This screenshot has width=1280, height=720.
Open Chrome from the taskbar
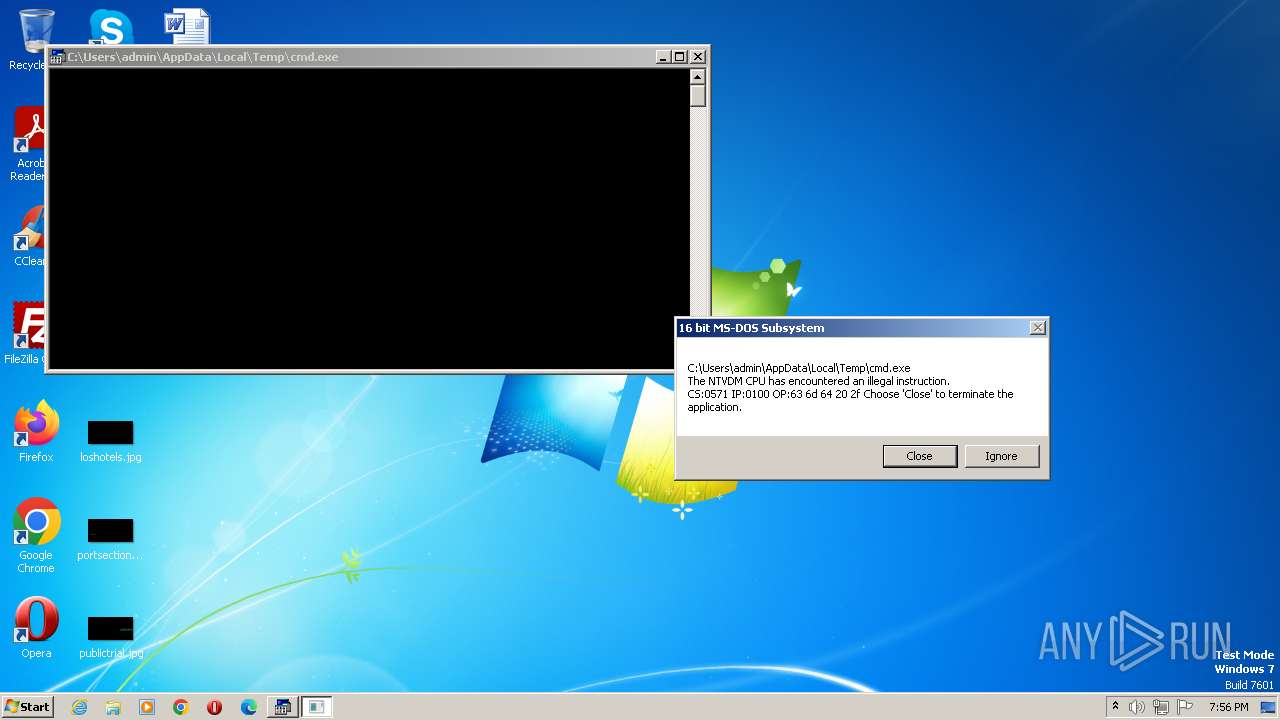click(x=181, y=707)
